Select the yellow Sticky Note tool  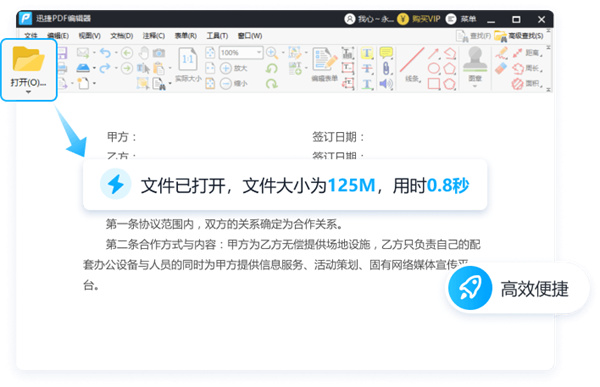(x=386, y=52)
